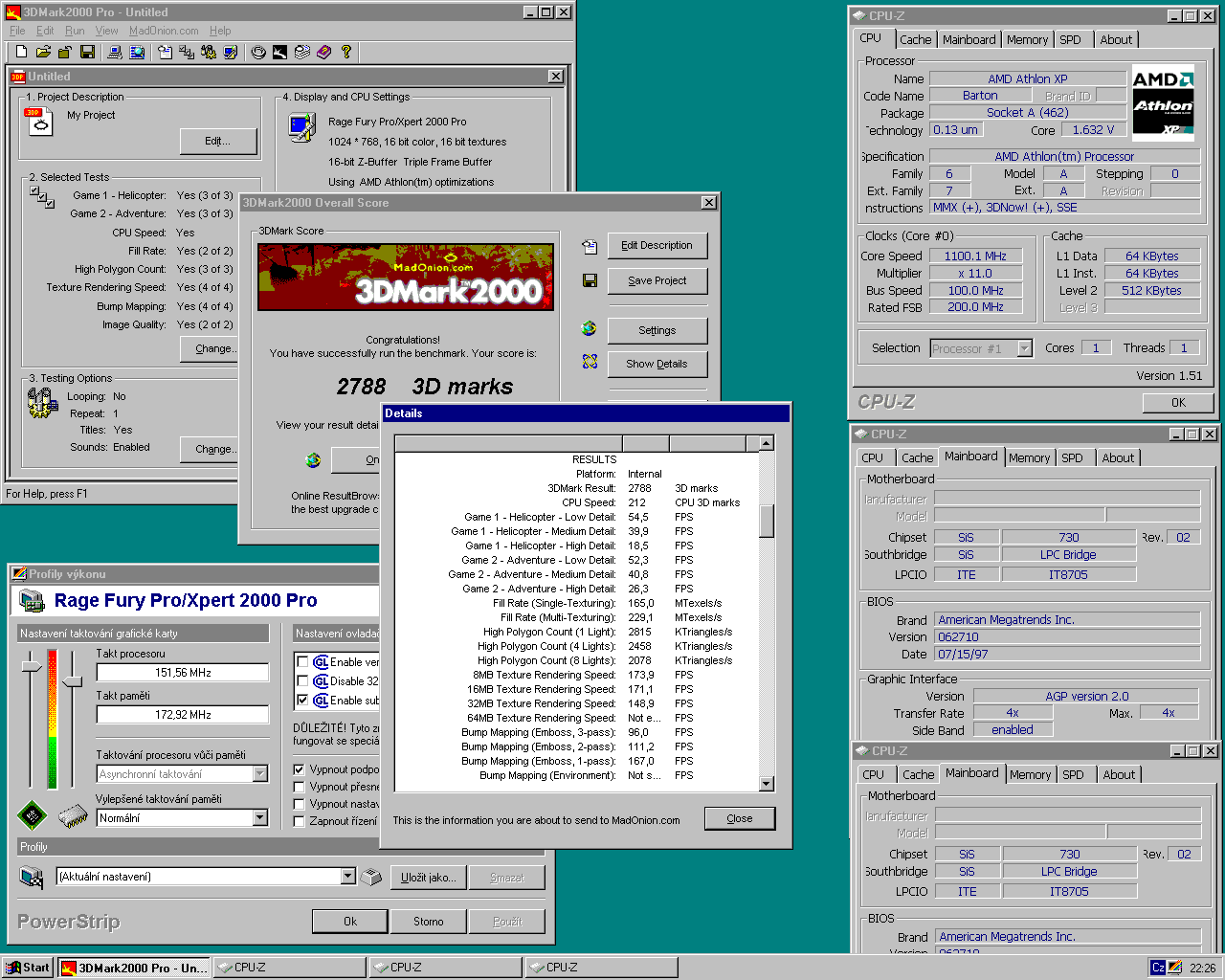
Task: Click the stacked disks toolbar icon
Action: click(x=302, y=52)
